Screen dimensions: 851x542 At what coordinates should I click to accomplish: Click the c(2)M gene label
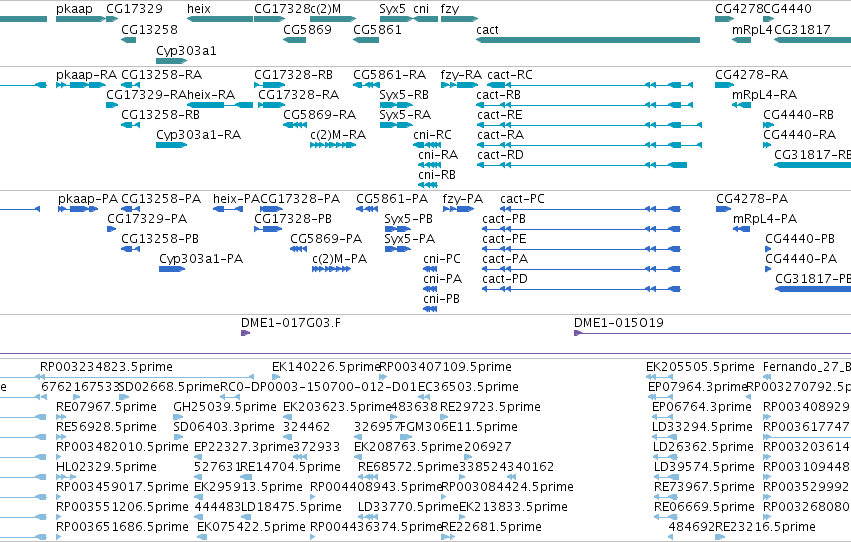coord(326,9)
